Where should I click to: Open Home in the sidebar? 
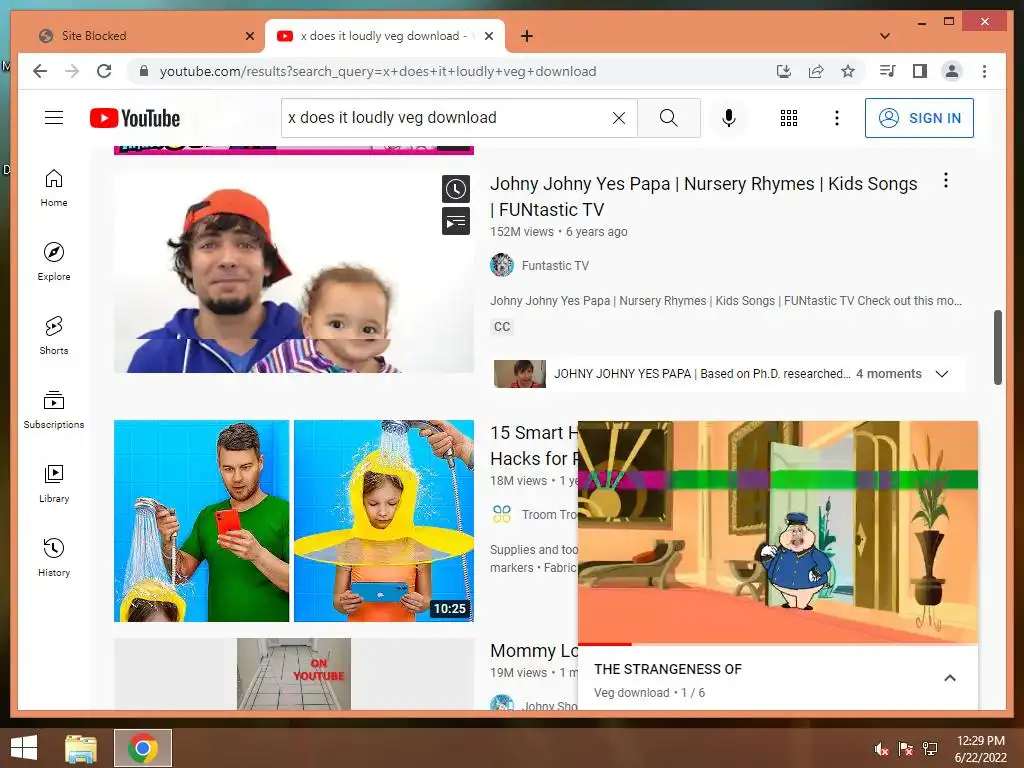(54, 188)
